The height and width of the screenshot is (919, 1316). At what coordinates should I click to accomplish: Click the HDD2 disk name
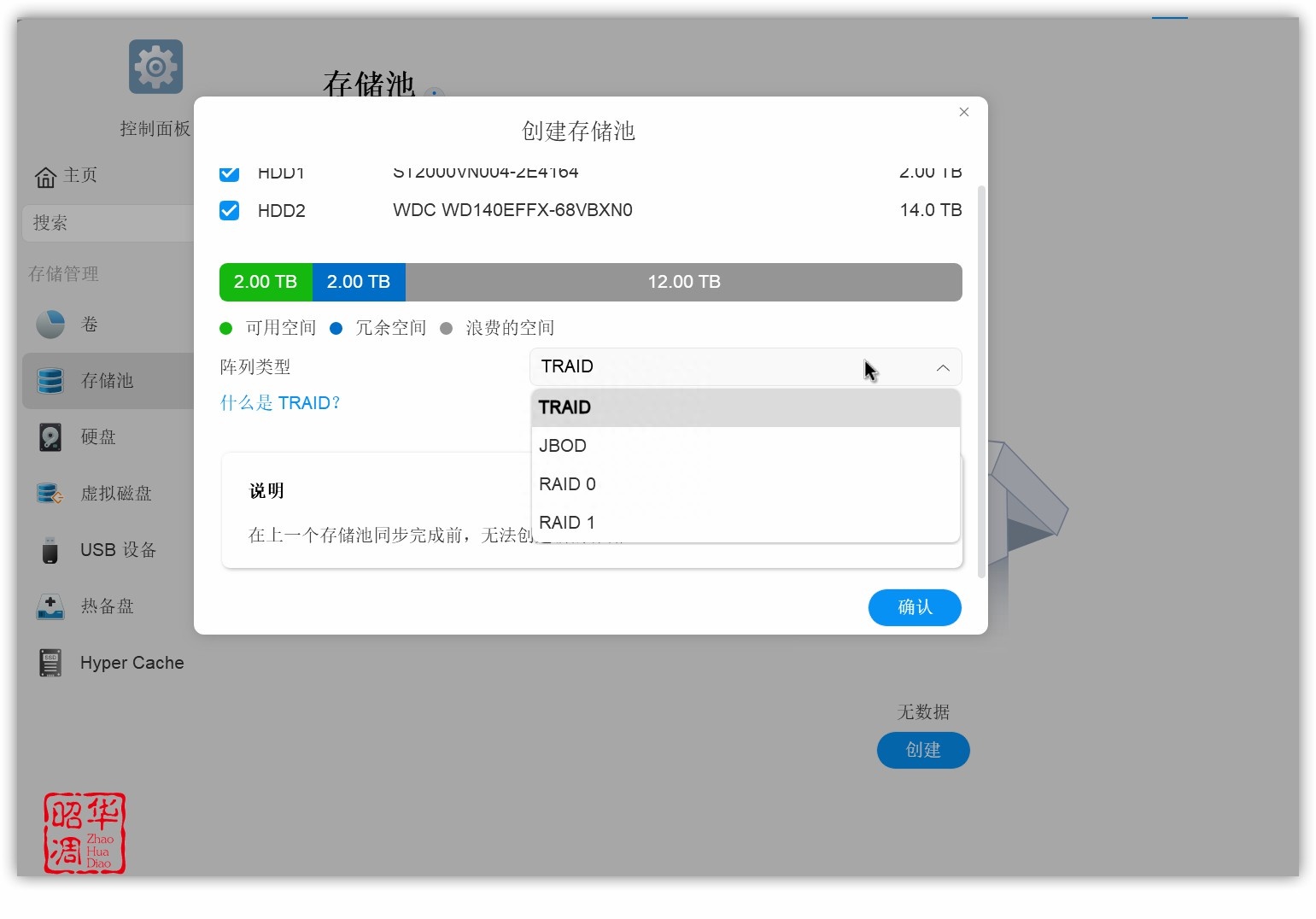click(282, 211)
